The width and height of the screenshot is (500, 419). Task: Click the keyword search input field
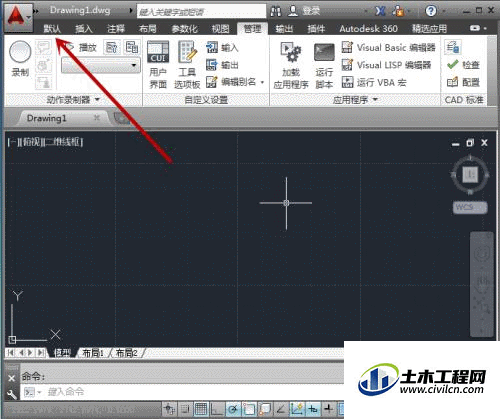(x=201, y=12)
